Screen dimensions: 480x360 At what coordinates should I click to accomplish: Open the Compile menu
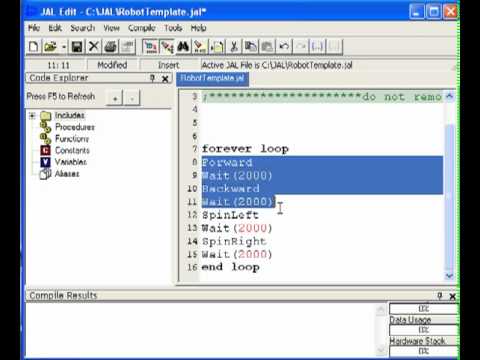click(142, 28)
